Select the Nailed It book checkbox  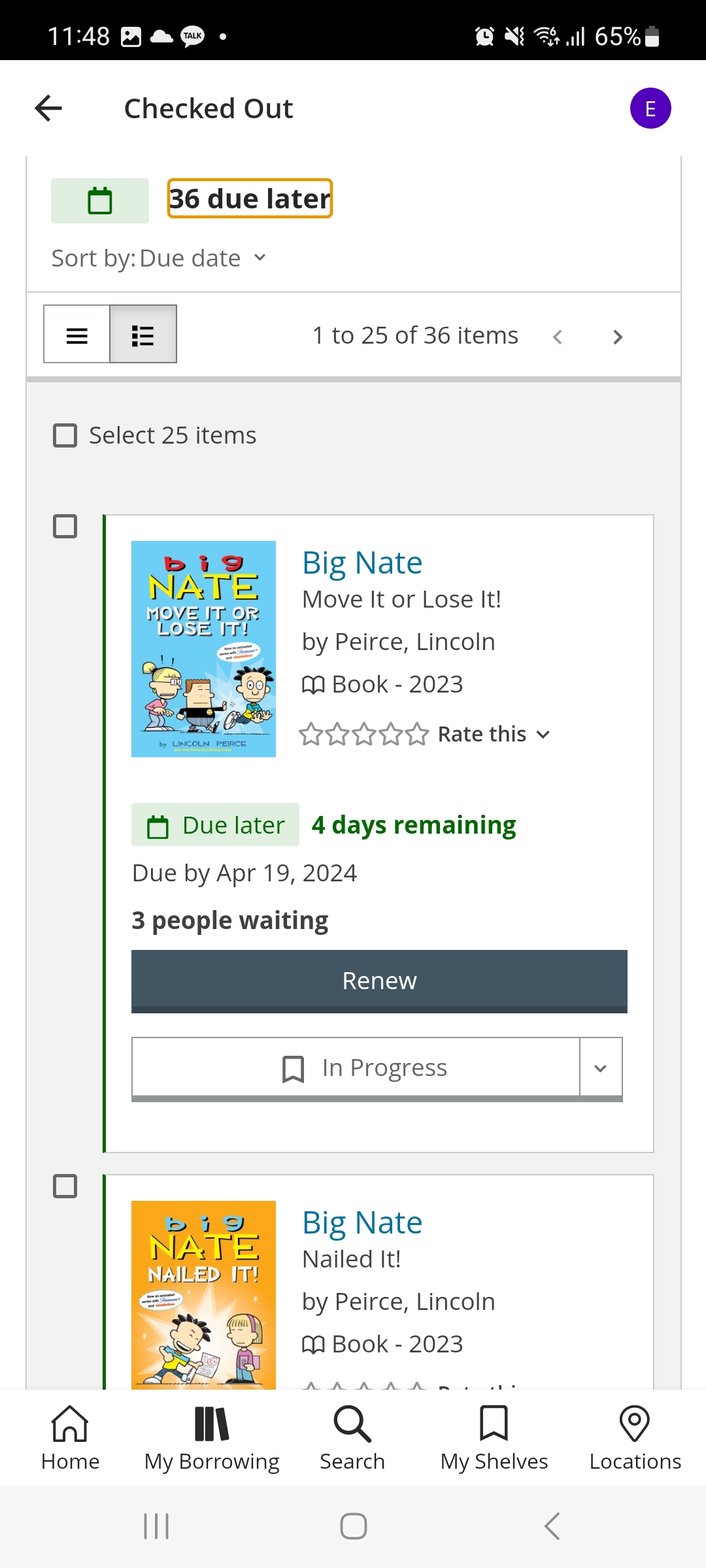coord(65,1186)
